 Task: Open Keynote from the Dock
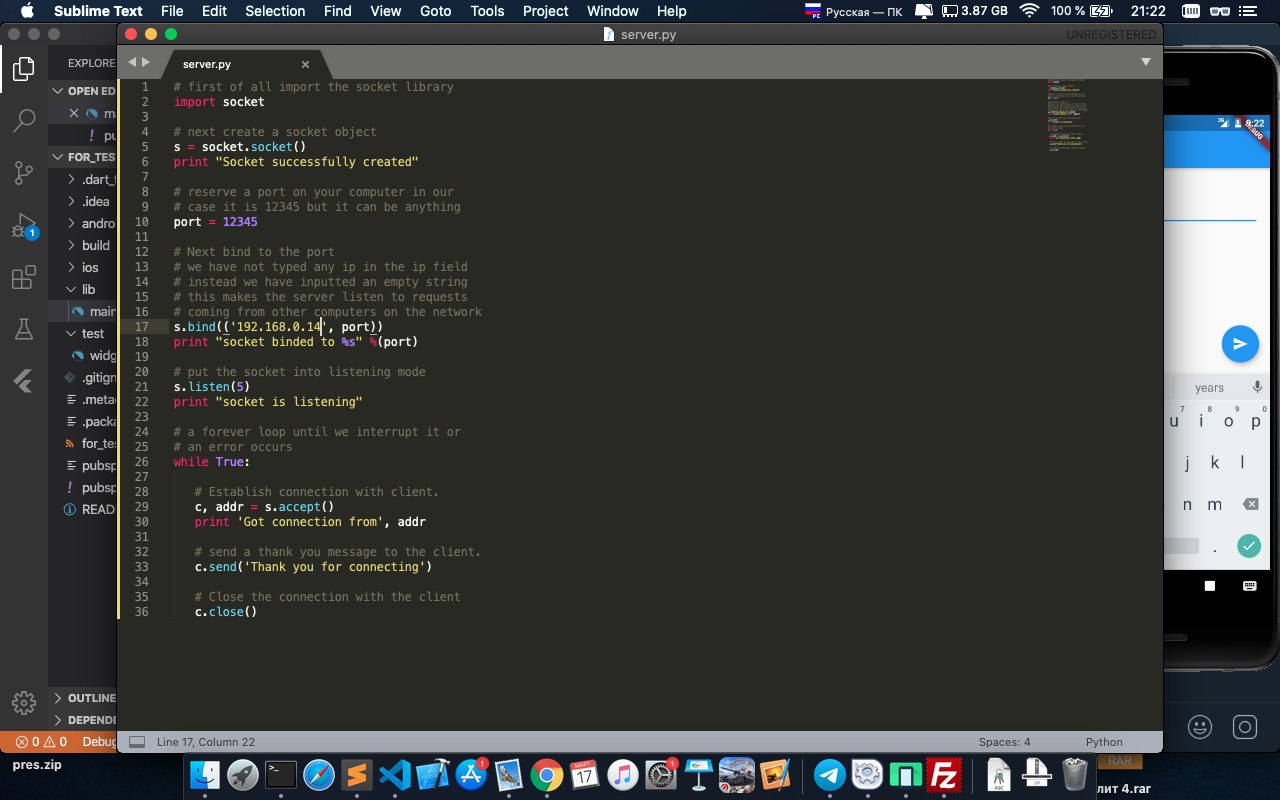[699, 775]
